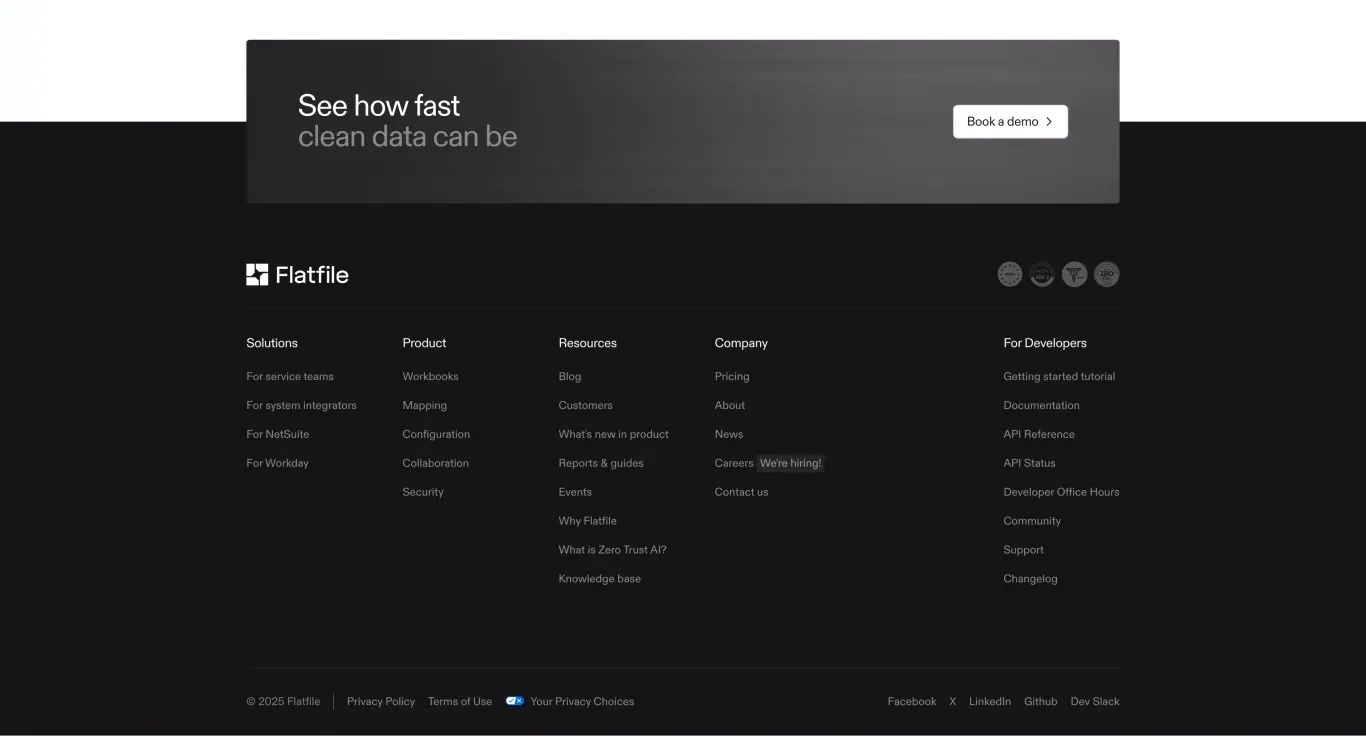Open the Security link under Product
Viewport: 1366px width, 736px height.
point(423,493)
